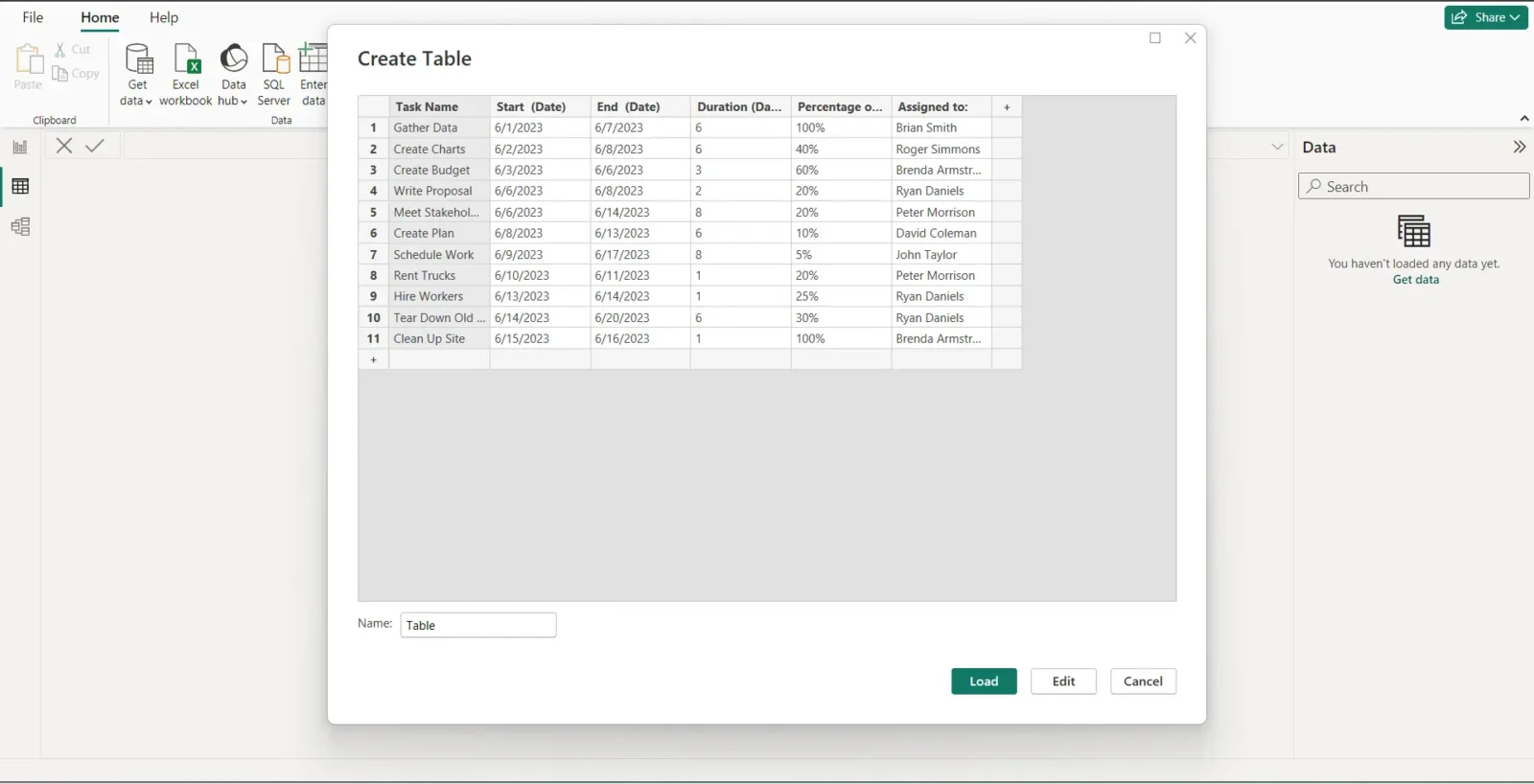Click the Load button

[x=984, y=681]
